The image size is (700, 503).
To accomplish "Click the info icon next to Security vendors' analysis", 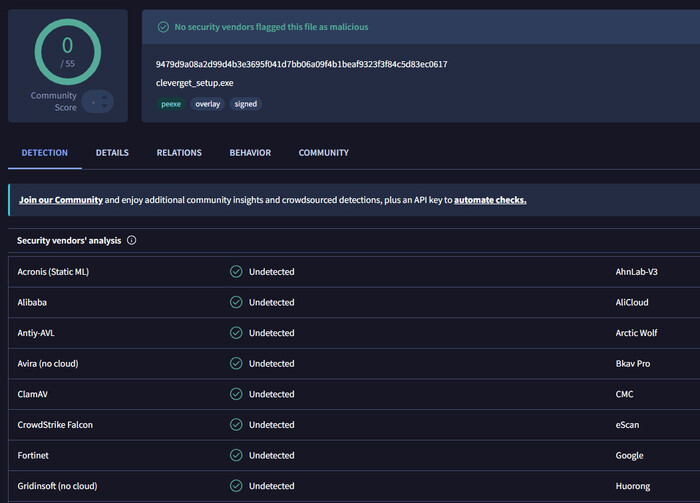I will 131,240.
